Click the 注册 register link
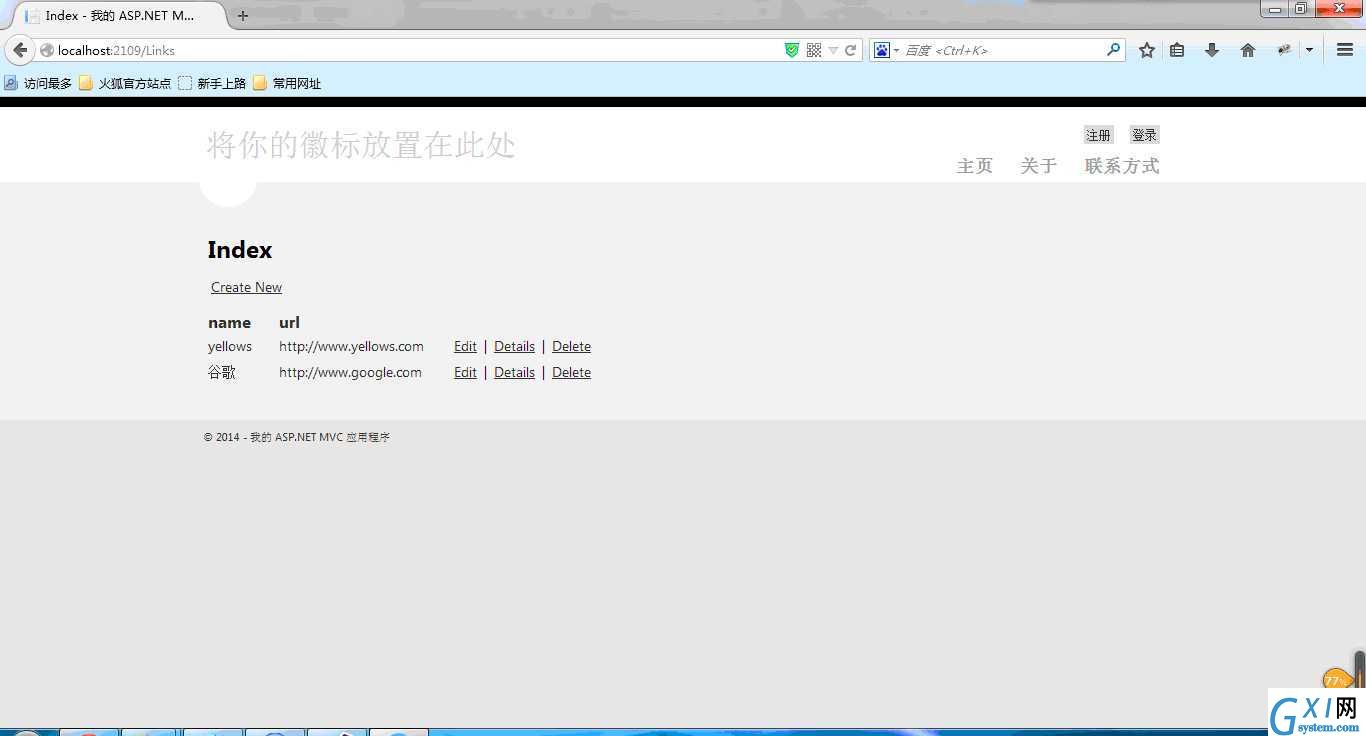 point(1098,135)
